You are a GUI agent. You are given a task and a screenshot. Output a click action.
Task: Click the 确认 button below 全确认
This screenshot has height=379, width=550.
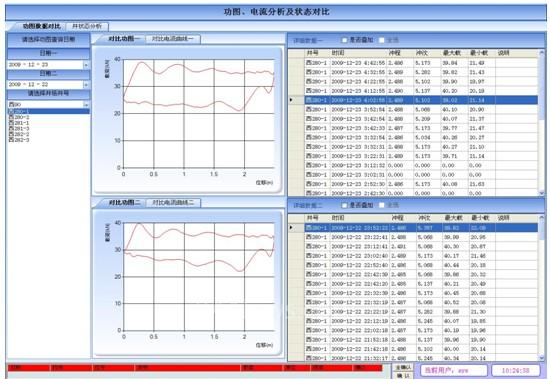[x=403, y=375]
